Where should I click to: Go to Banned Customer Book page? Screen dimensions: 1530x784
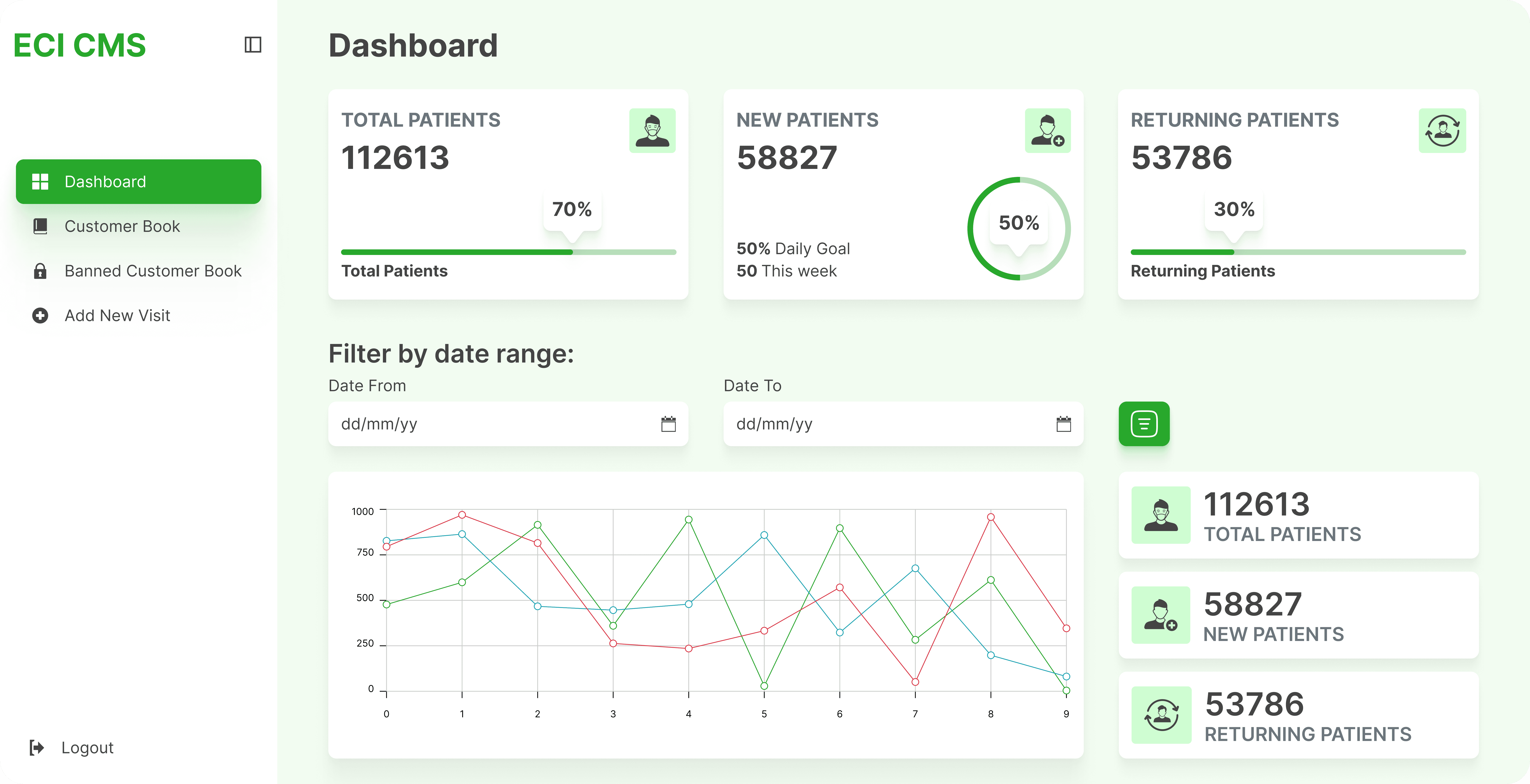point(153,271)
